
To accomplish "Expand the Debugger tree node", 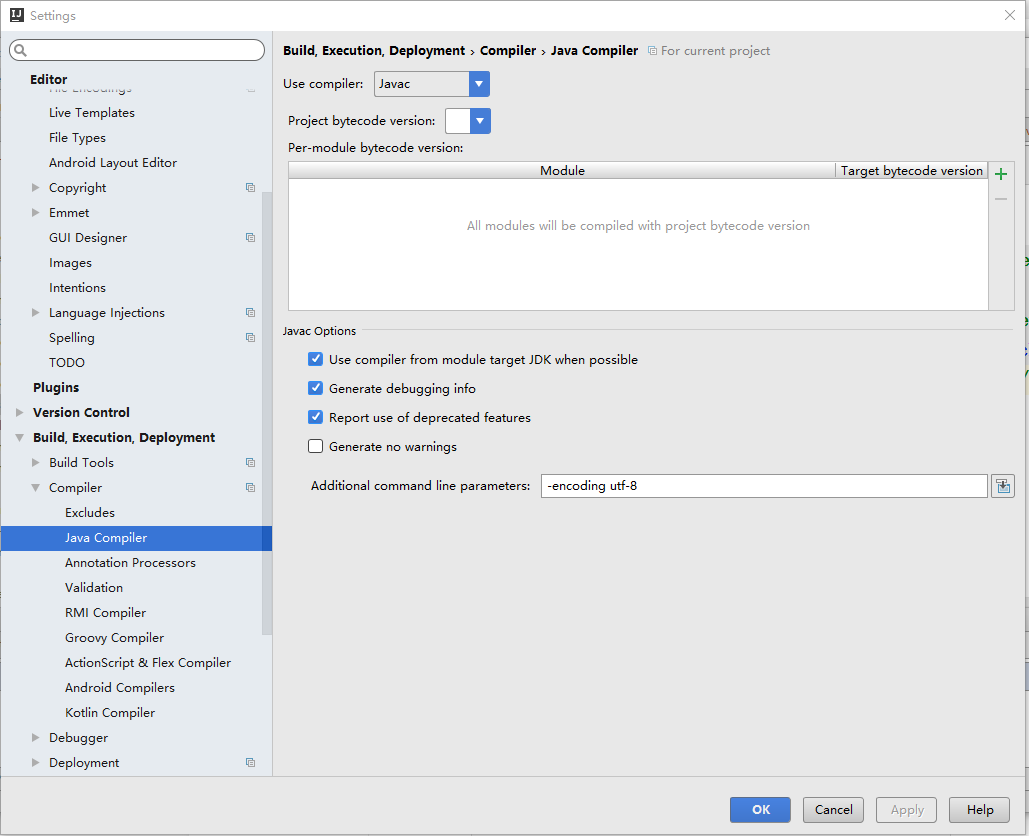I will click(33, 737).
